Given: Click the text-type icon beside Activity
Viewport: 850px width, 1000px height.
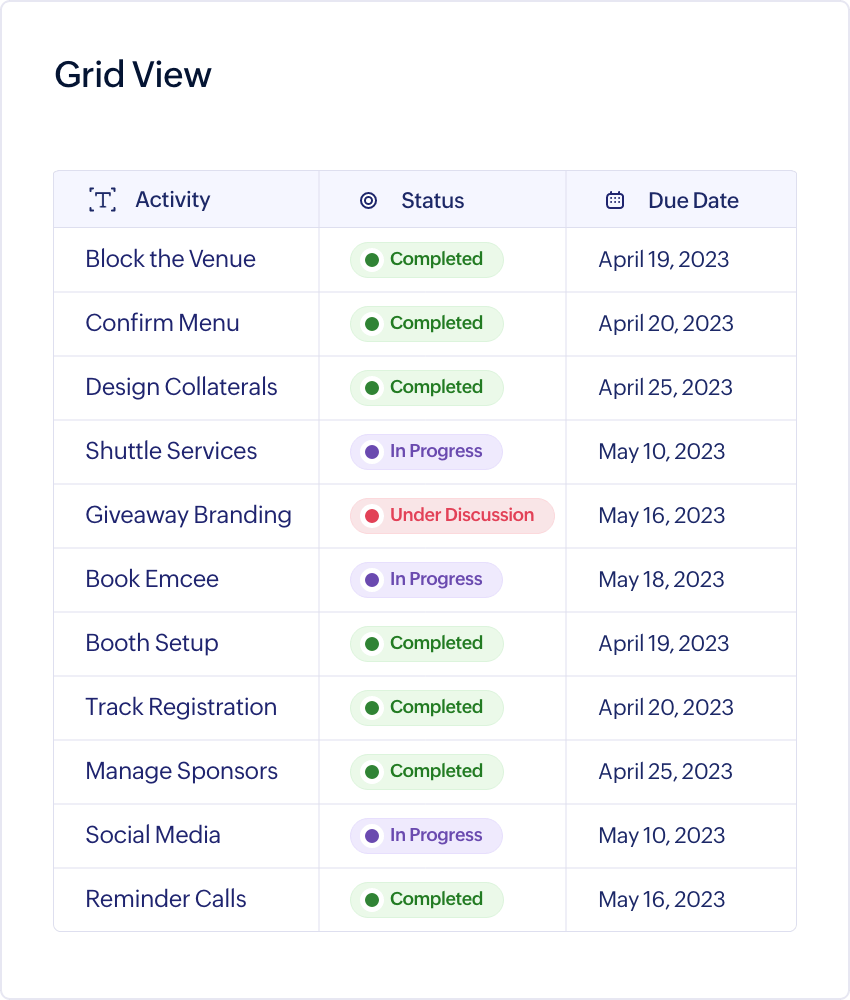Looking at the screenshot, I should tap(102, 200).
